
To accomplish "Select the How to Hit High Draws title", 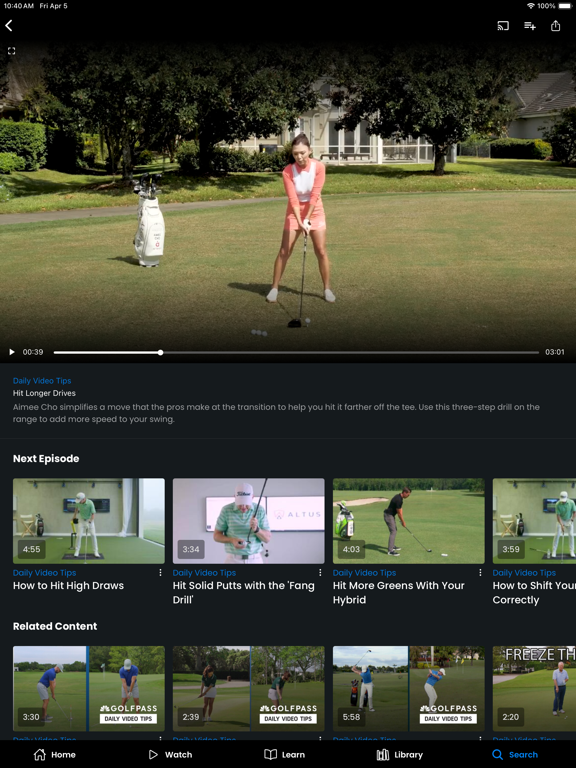I will 68,586.
